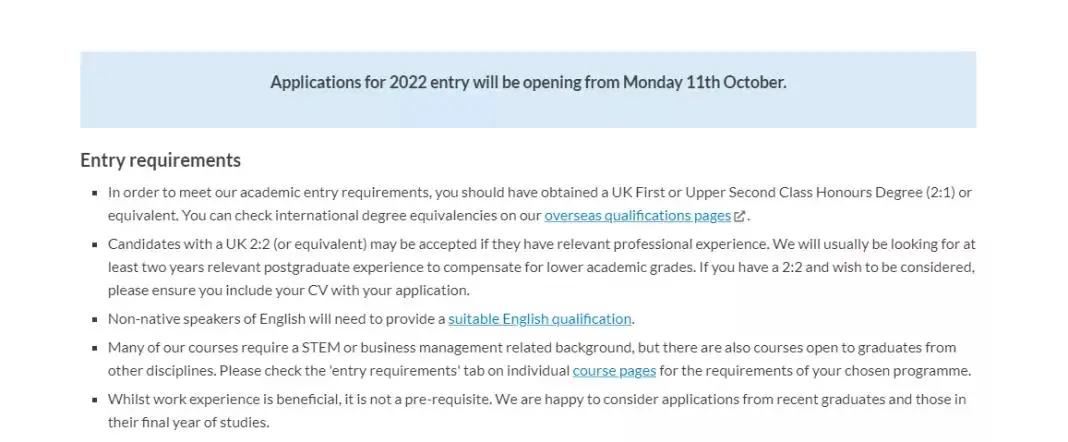
Task: Click the Applications for 2022 entry banner text
Action: [x=529, y=82]
